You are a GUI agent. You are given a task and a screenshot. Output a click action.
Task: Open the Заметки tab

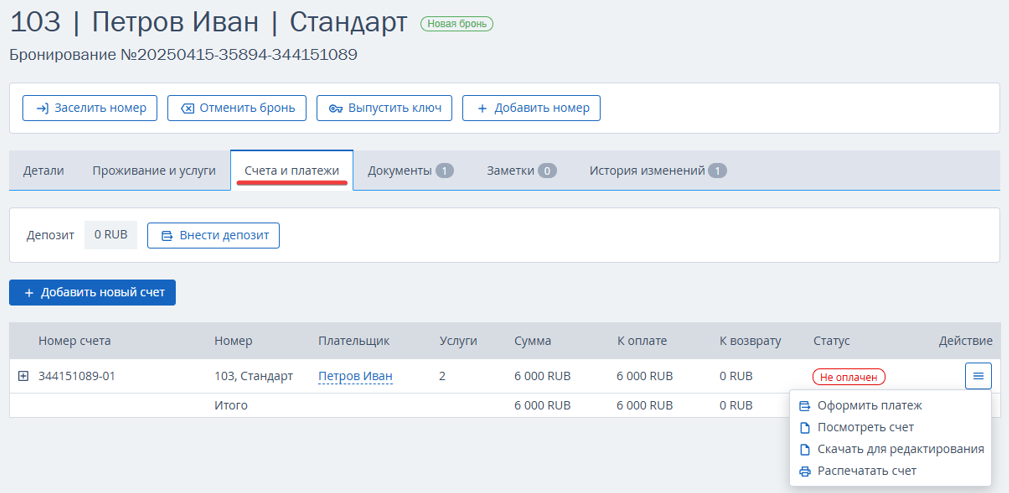tap(522, 171)
